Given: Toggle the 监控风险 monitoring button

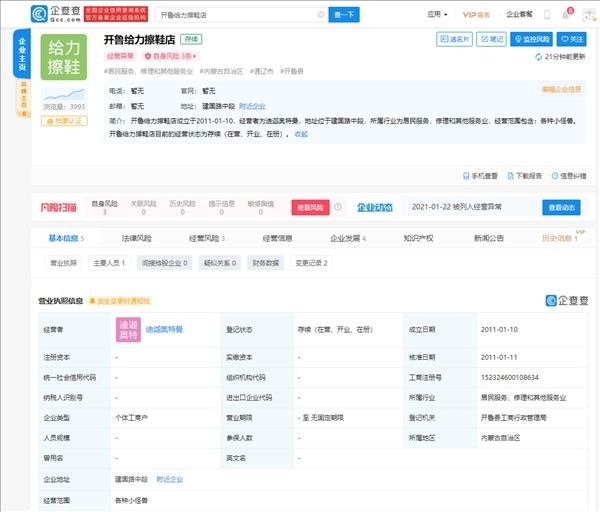Looking at the screenshot, I should point(530,39).
